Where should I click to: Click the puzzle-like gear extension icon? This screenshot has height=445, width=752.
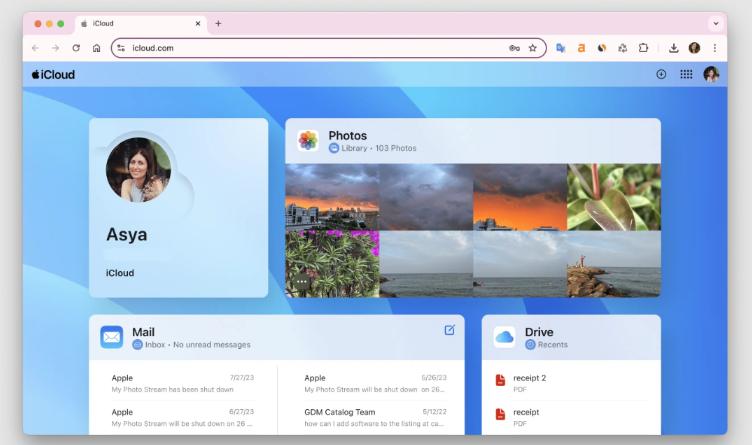coord(623,48)
